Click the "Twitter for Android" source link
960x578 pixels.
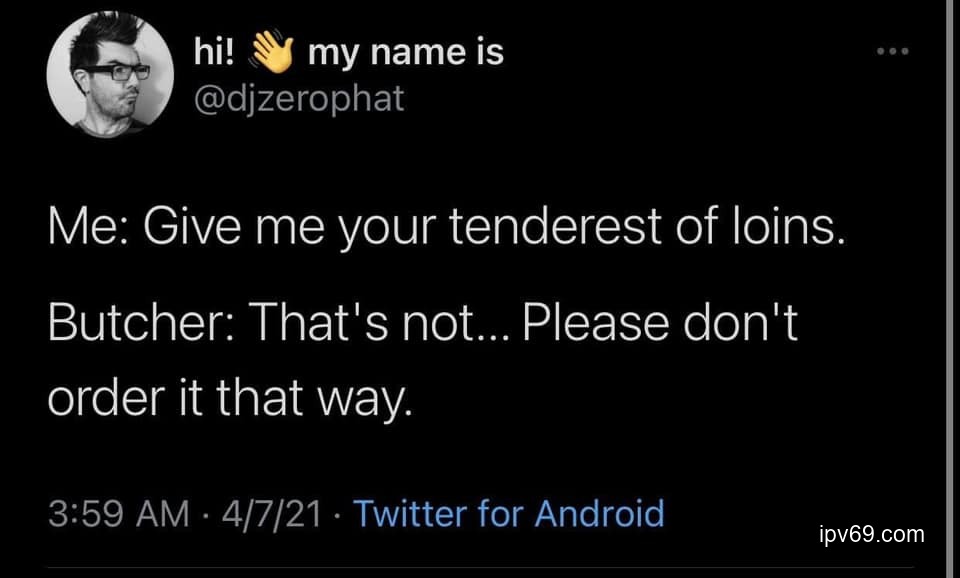[509, 514]
